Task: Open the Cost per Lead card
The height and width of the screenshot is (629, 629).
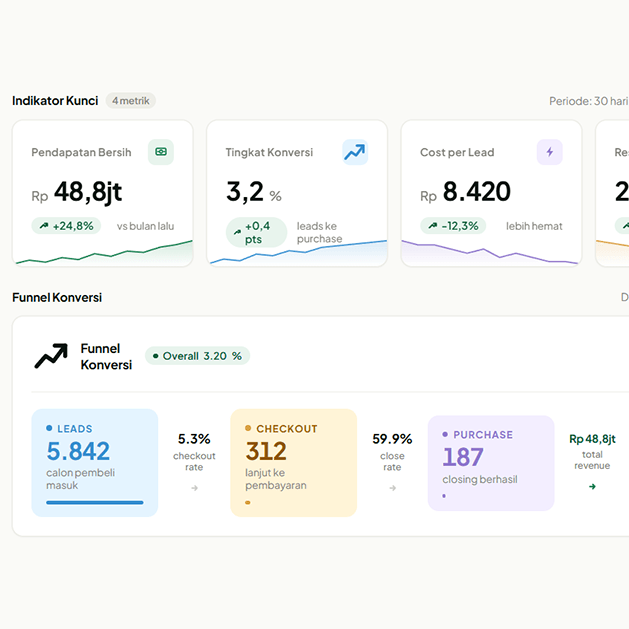Action: (x=491, y=193)
